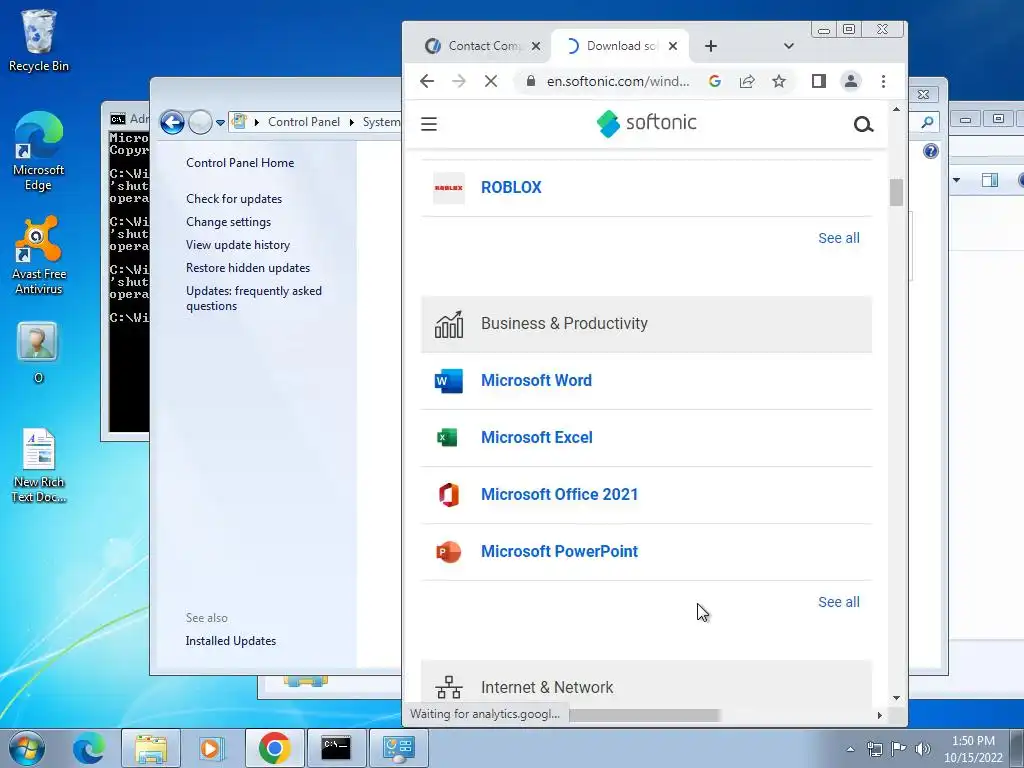Viewport: 1024px width, 768px height.
Task: Expand the System breadcrumb arrow
Action: (x=351, y=122)
